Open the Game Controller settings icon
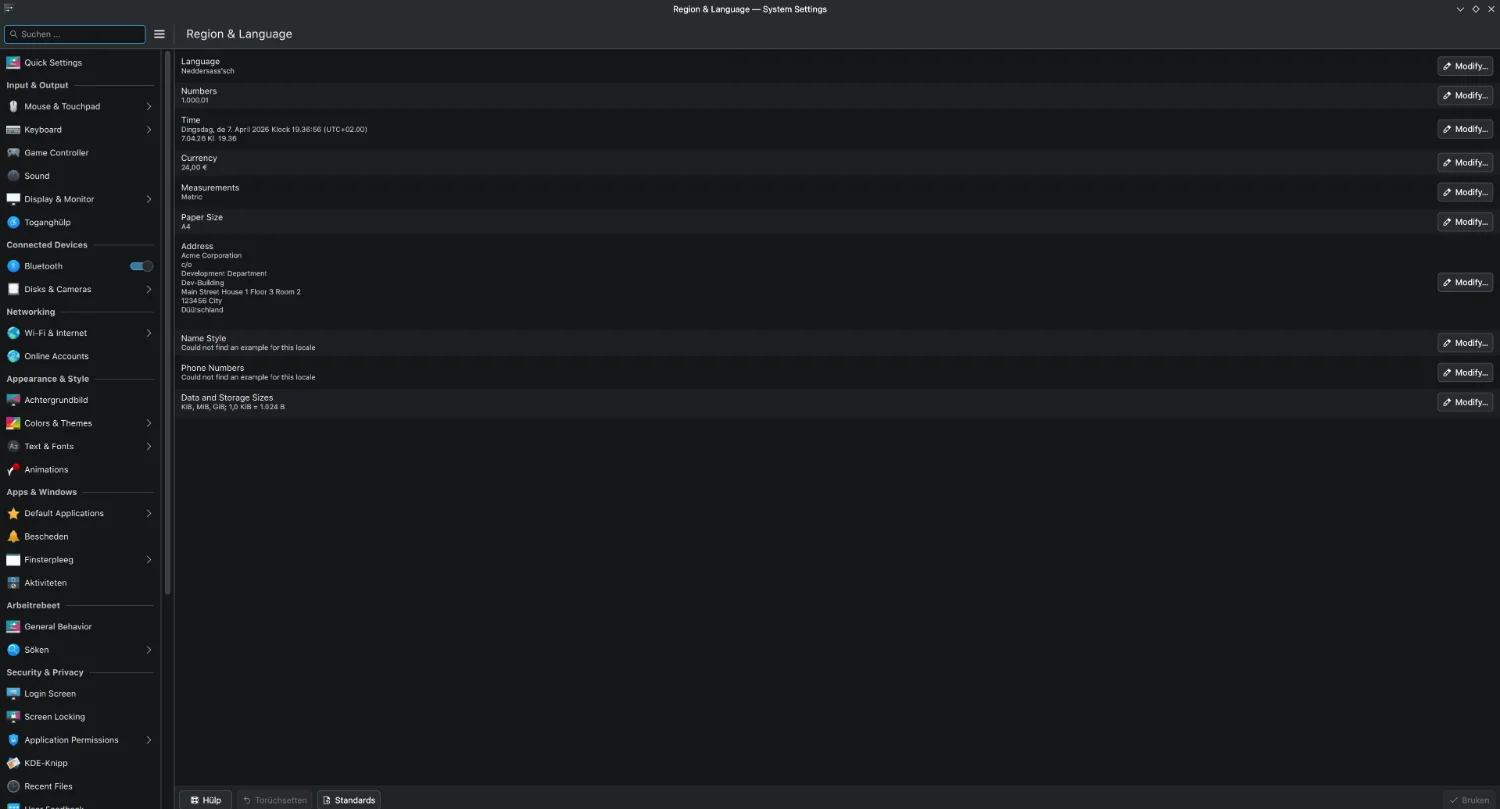1500x809 pixels. click(x=13, y=153)
